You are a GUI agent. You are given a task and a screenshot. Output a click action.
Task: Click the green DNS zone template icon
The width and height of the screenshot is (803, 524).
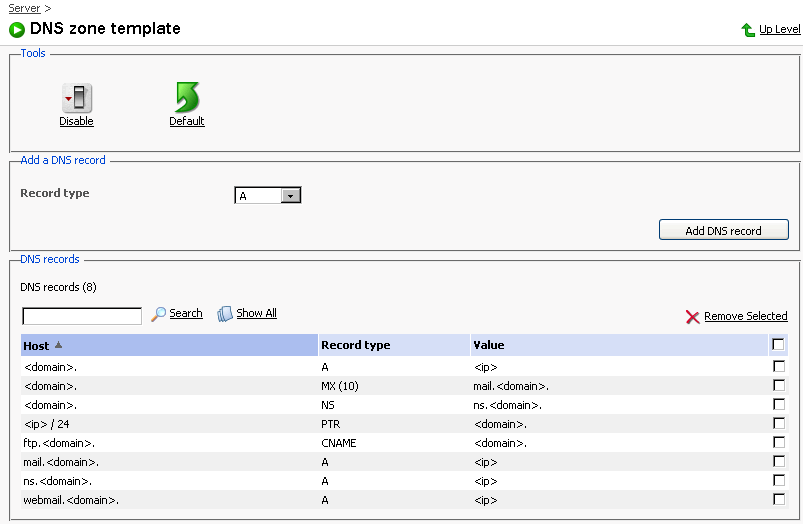tap(17, 30)
